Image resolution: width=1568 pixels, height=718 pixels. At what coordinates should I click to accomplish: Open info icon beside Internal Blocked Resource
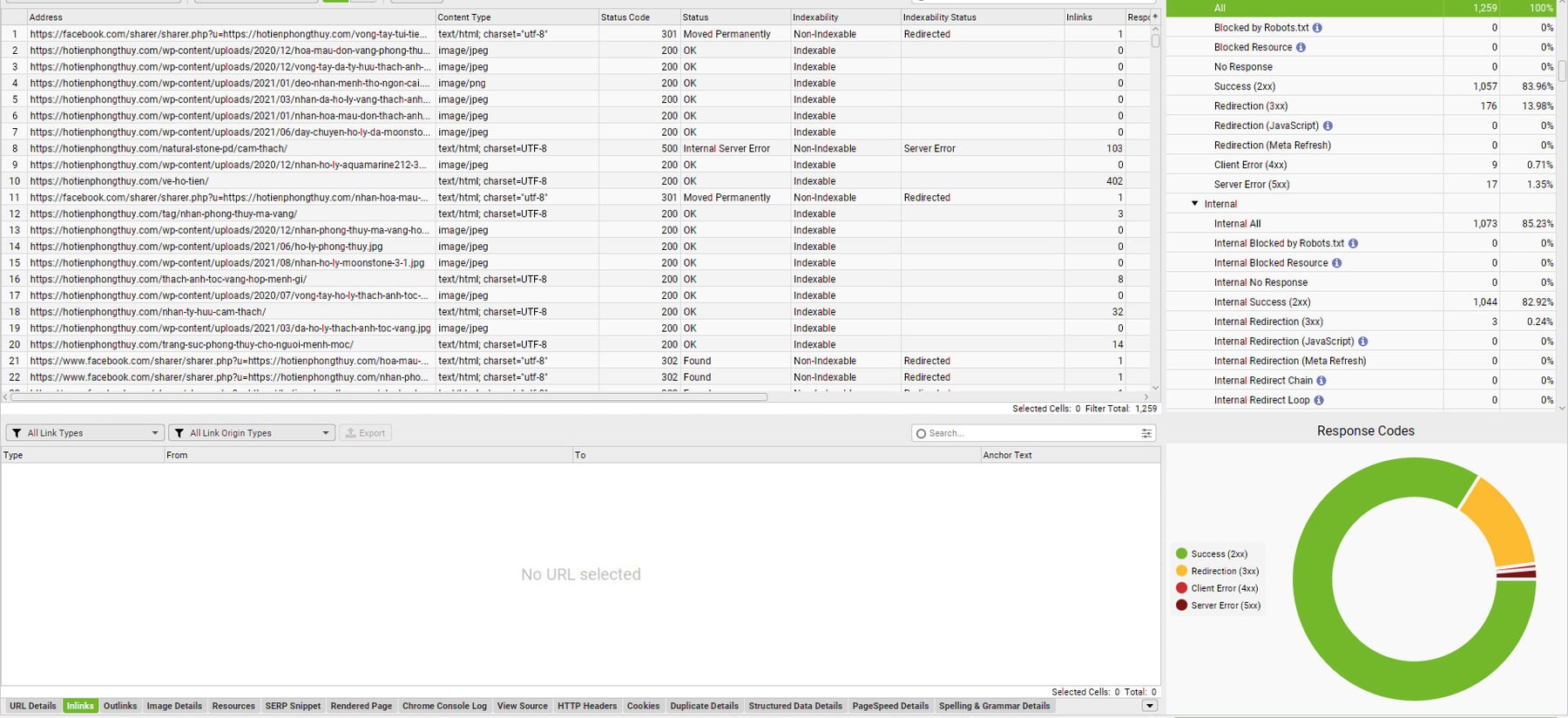click(x=1336, y=263)
